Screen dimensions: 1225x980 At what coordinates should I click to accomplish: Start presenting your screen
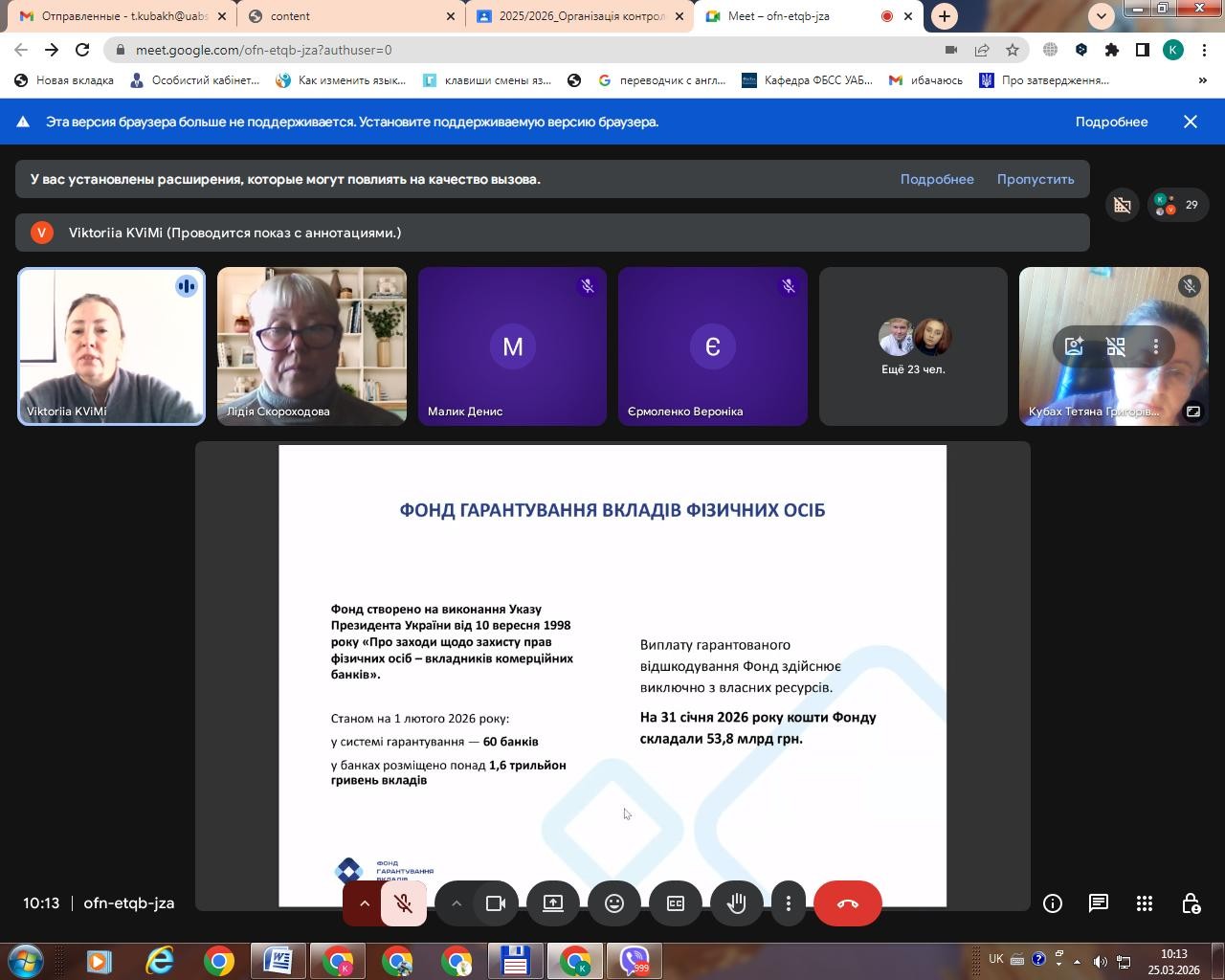click(x=553, y=903)
